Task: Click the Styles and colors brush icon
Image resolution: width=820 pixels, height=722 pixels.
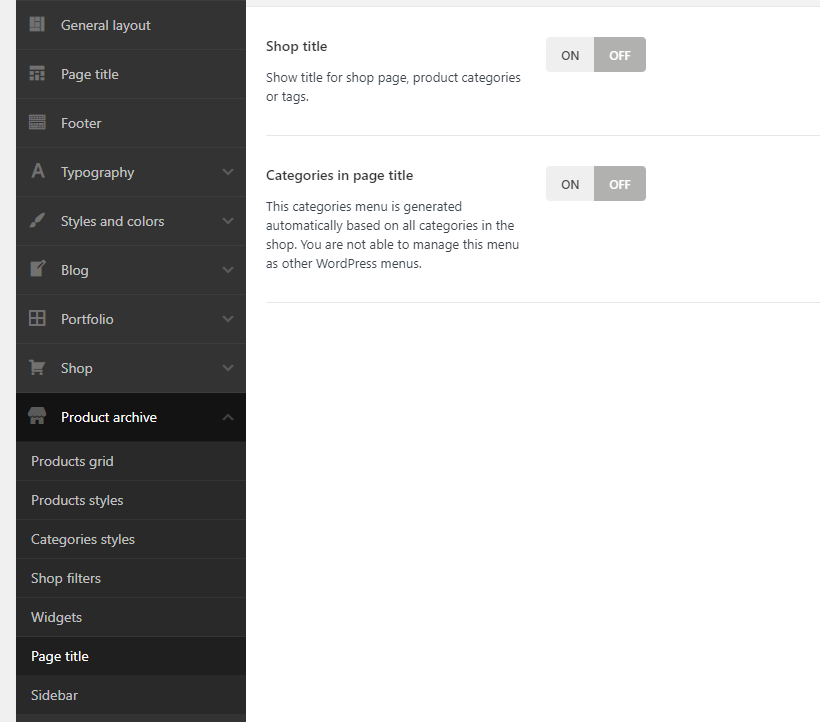Action: (x=37, y=221)
